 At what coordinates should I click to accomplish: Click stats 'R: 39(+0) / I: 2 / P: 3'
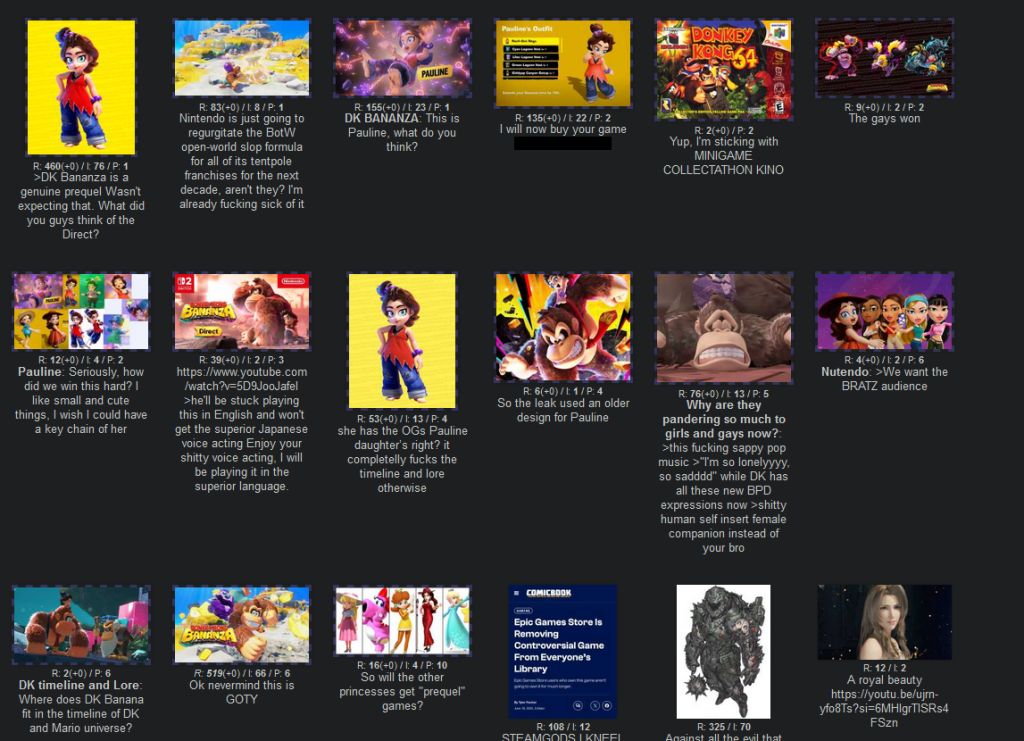242,360
